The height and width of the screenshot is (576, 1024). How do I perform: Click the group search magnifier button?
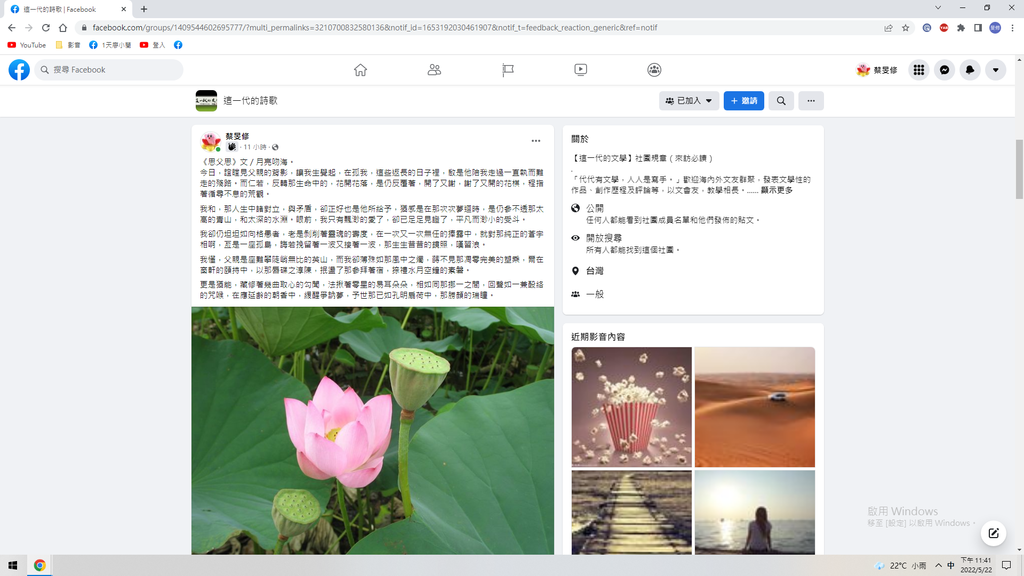(x=781, y=101)
